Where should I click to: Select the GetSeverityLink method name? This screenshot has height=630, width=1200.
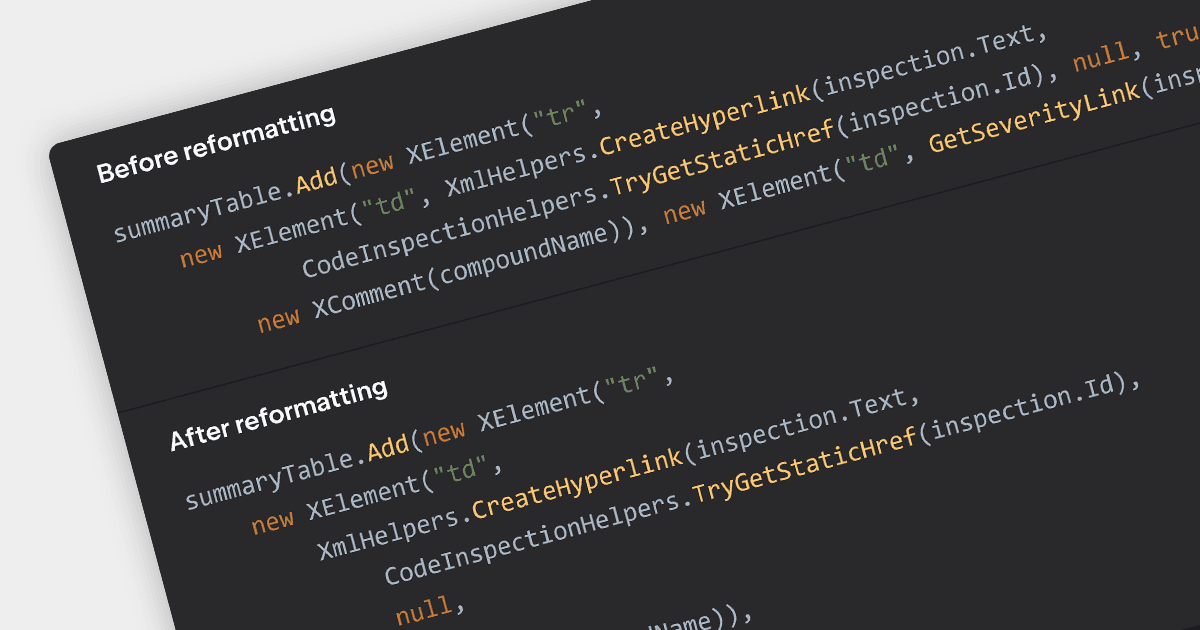(1035, 117)
